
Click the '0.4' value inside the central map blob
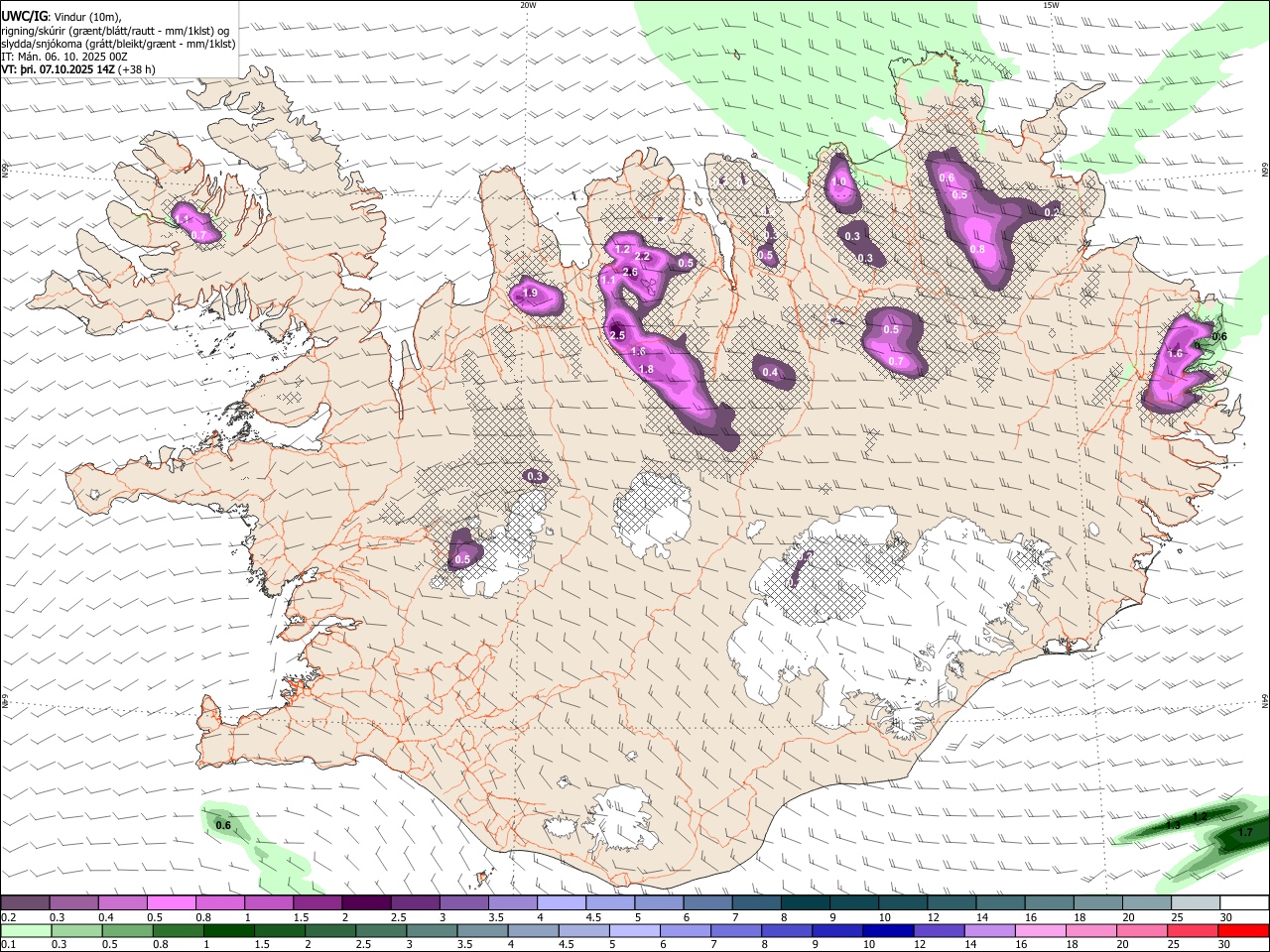(x=770, y=373)
